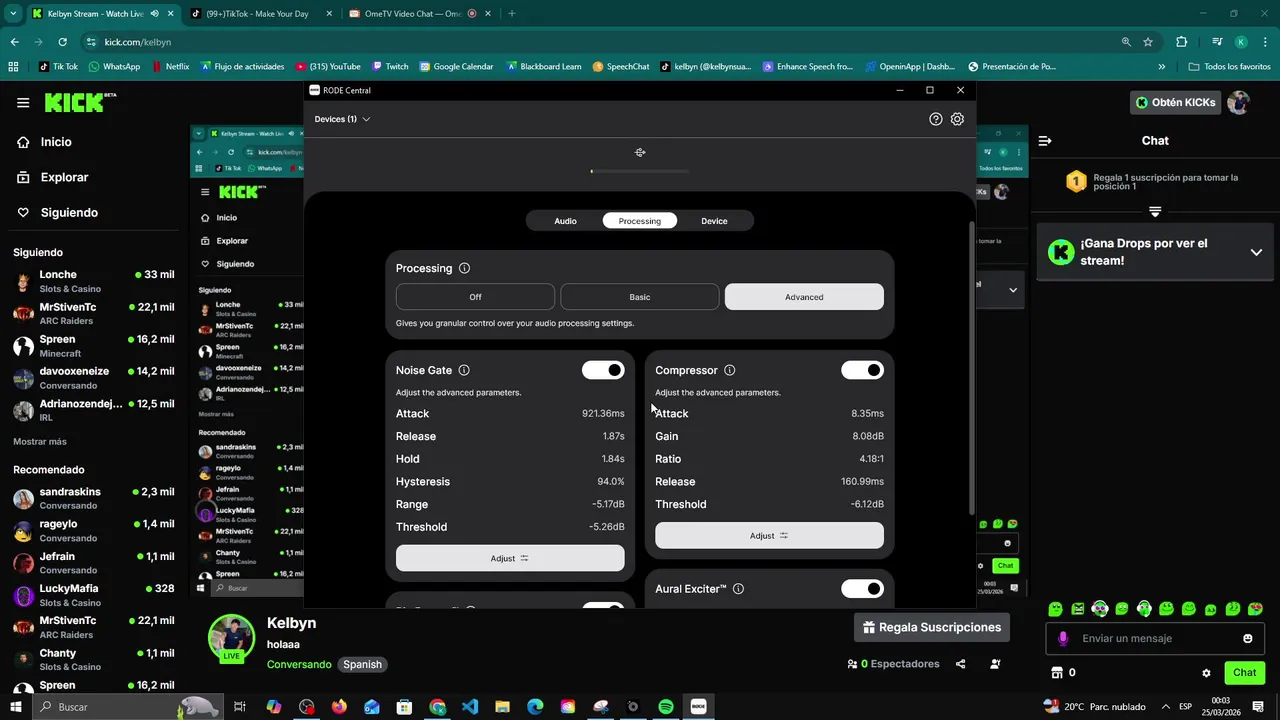The image size is (1280, 720).
Task: Open the browser tab search dropdown
Action: tap(14, 14)
